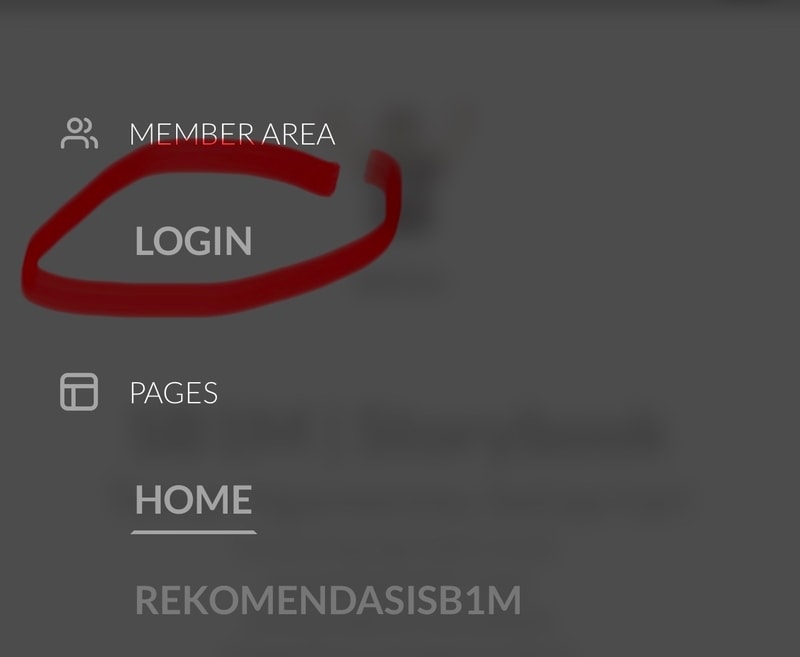Click the active HOME menu item

click(x=193, y=499)
